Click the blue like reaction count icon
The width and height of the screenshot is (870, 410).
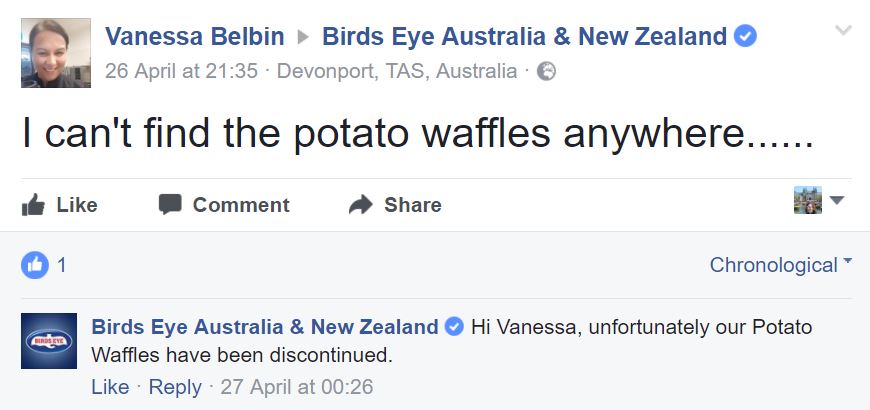[35, 265]
